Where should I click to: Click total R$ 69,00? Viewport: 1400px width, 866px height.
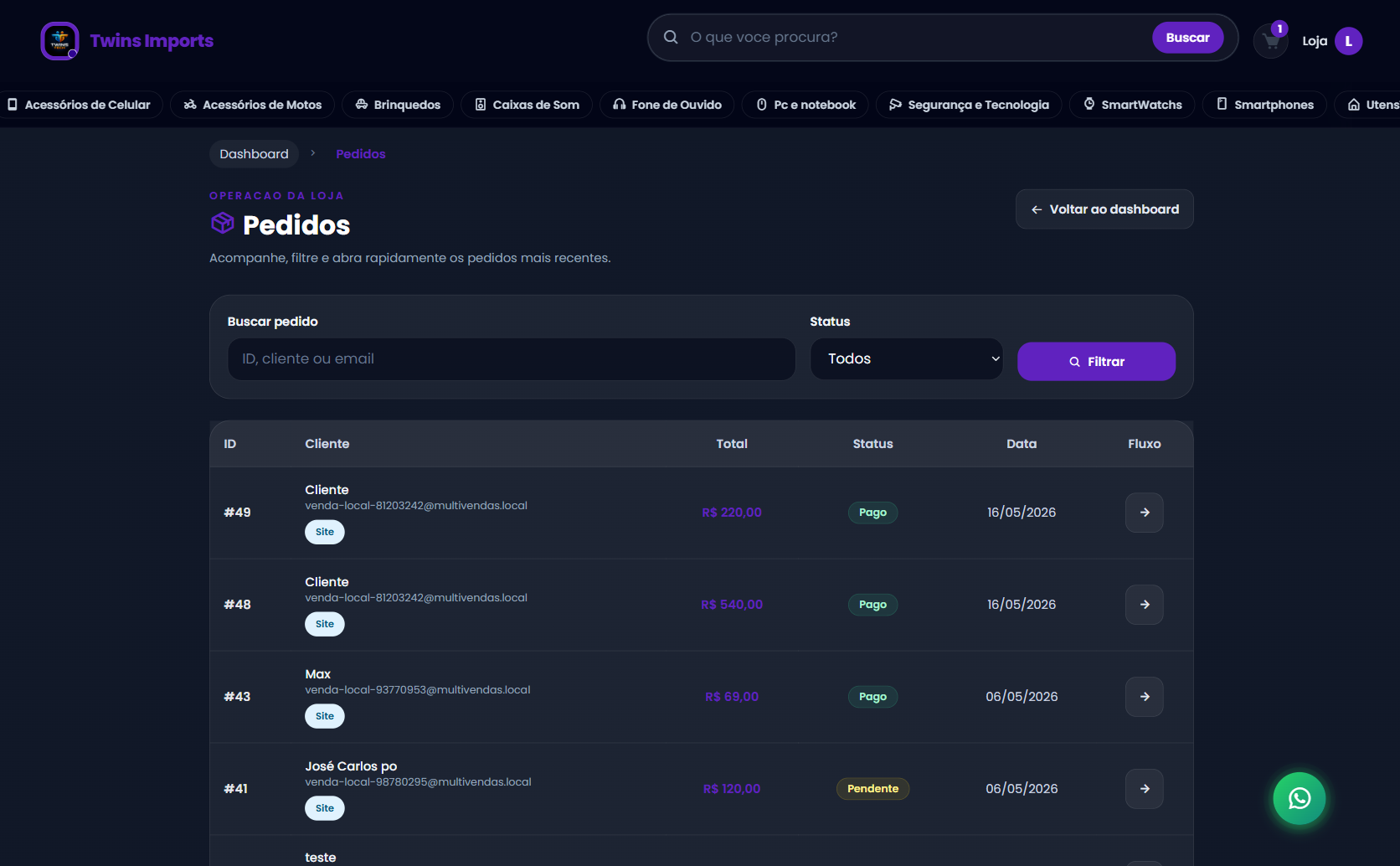(732, 697)
